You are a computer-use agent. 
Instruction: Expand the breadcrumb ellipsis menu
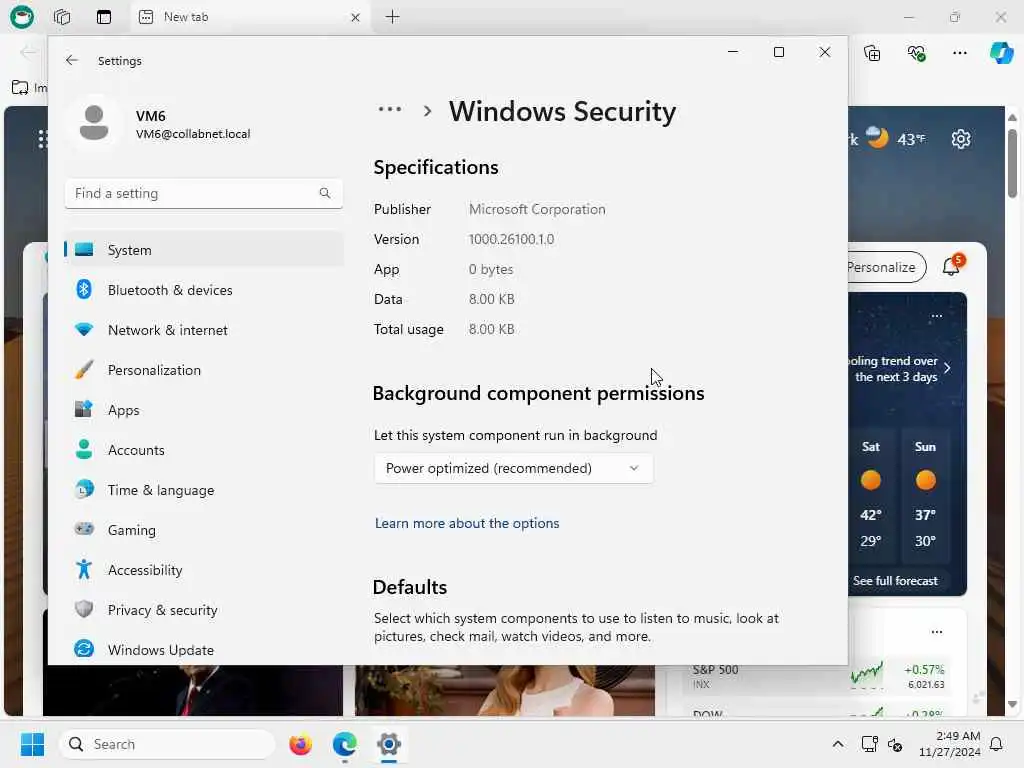(390, 110)
